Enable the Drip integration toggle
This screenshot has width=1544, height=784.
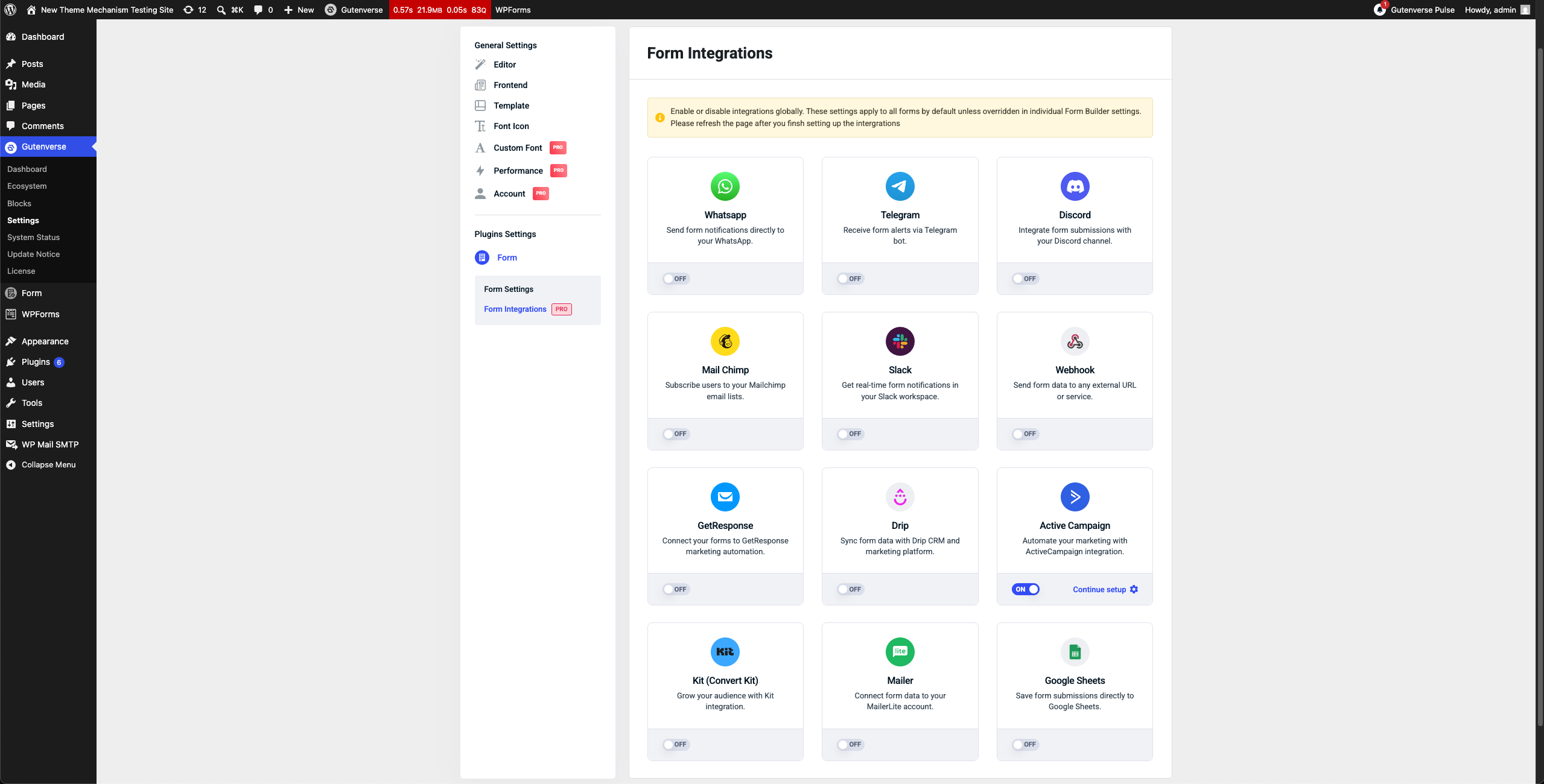[x=850, y=589]
